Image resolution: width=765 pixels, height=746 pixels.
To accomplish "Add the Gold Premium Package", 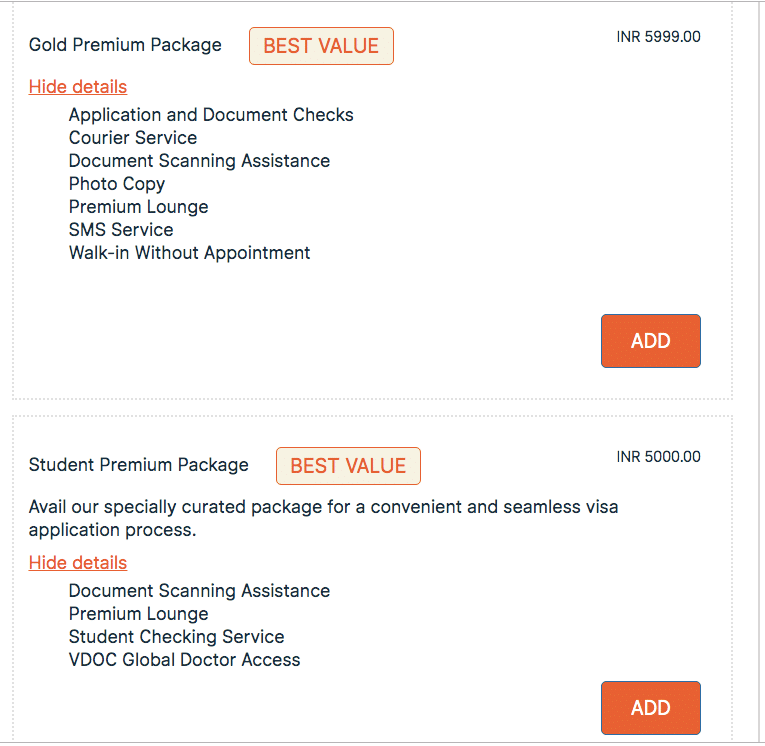I will [650, 341].
